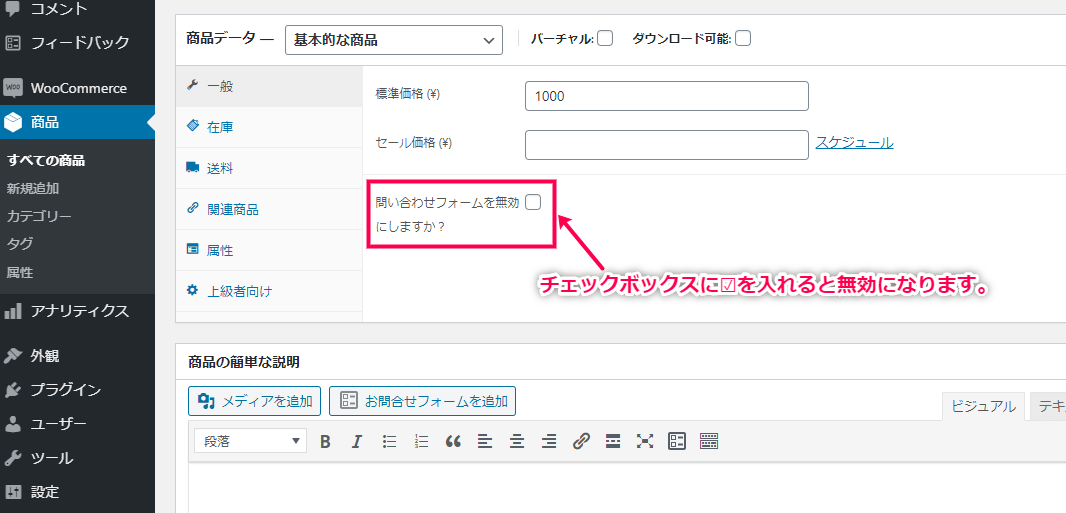This screenshot has height=513, width=1066.
Task: Toggle italic formatting in editor toolbar
Action: pyautogui.click(x=356, y=442)
